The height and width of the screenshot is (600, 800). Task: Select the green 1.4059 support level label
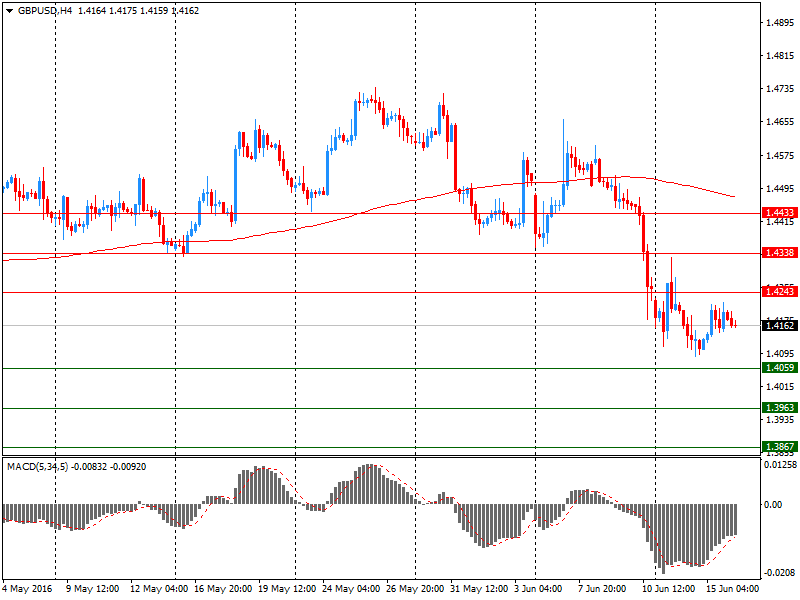pos(780,367)
